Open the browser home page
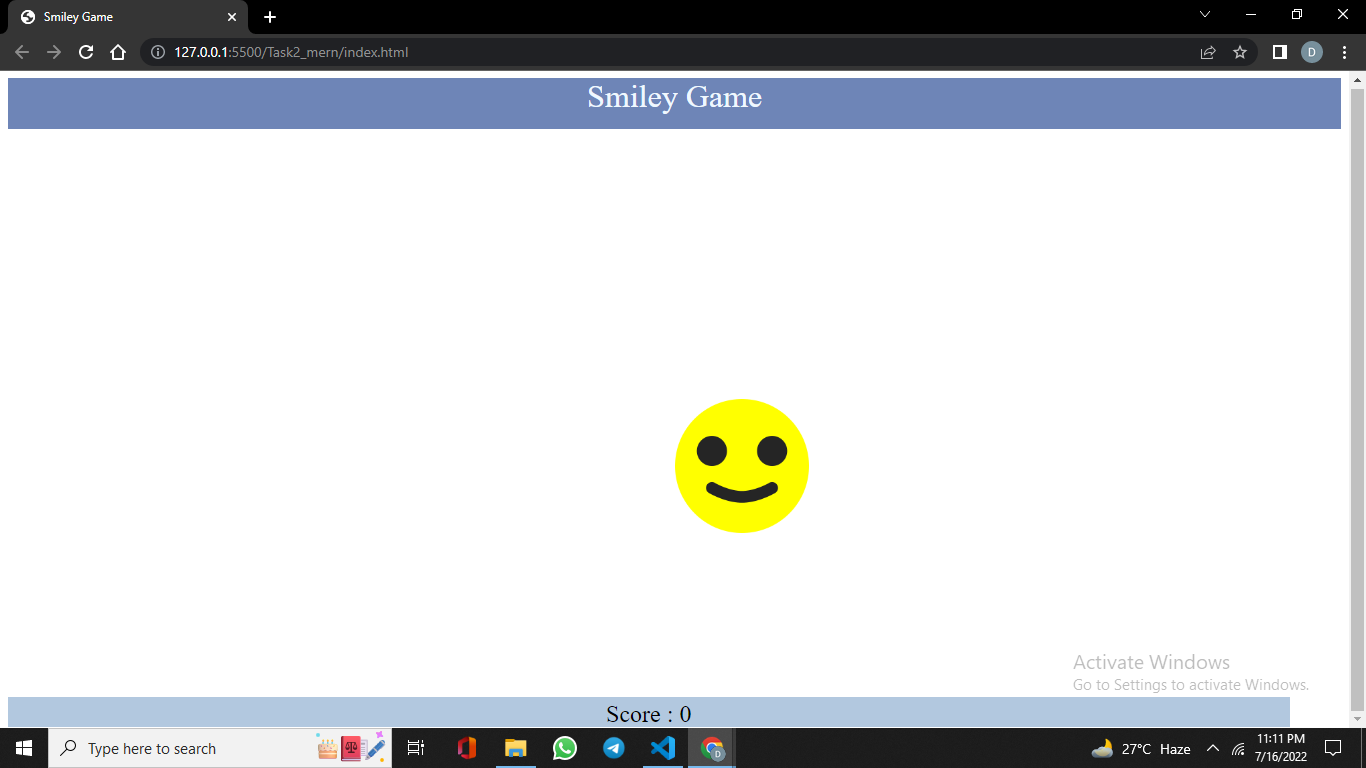Viewport: 1366px width, 768px height. [118, 52]
